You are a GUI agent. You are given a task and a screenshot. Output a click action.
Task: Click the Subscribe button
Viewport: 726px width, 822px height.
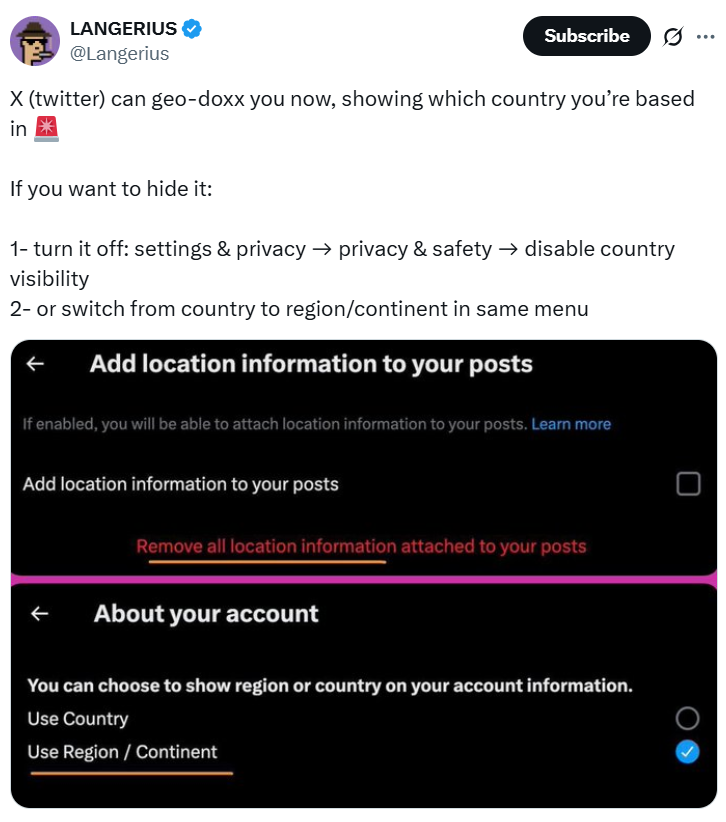click(x=586, y=35)
